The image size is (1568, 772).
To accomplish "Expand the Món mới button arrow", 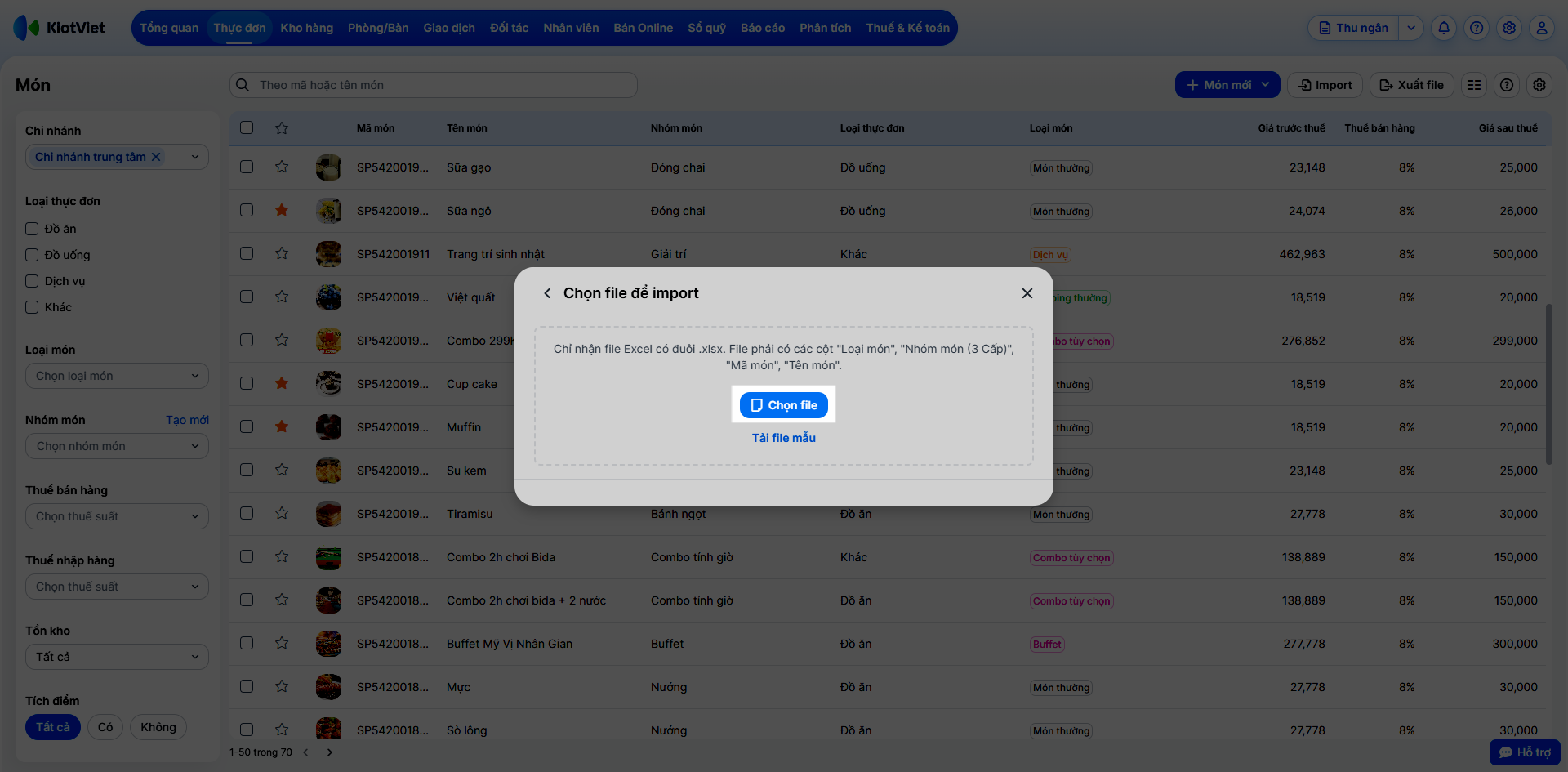I will (x=1266, y=85).
